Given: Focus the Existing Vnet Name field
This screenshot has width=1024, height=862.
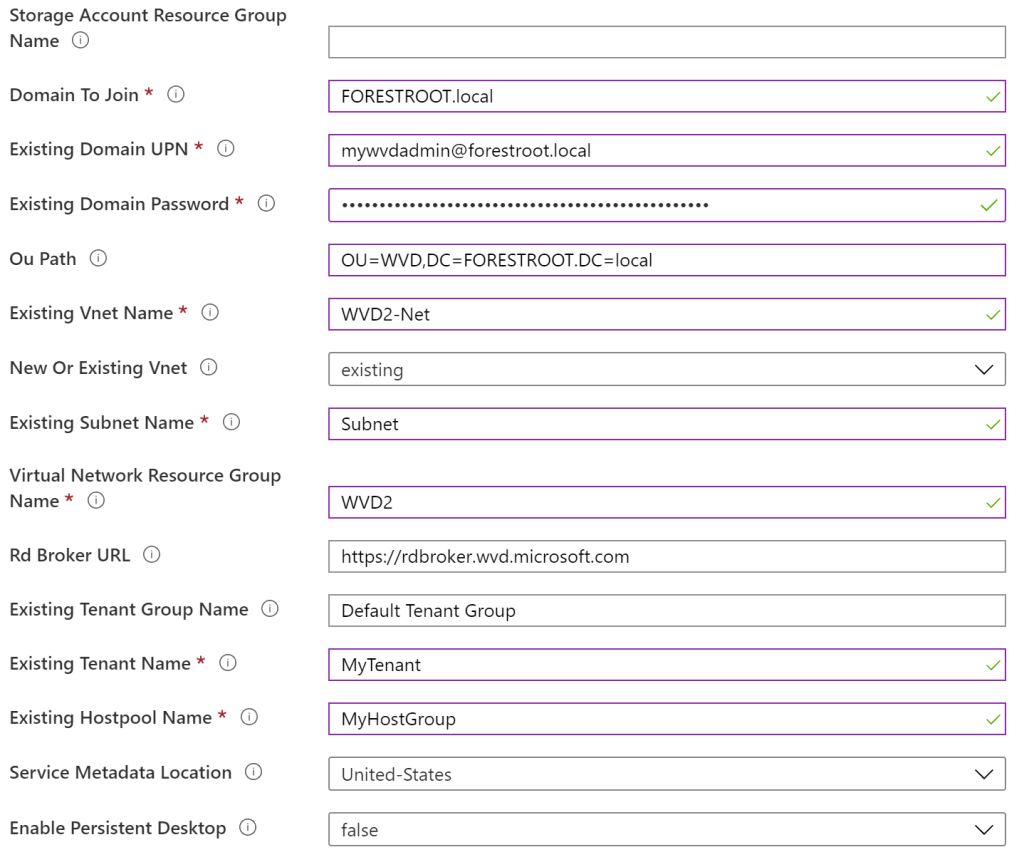Looking at the screenshot, I should (x=667, y=314).
